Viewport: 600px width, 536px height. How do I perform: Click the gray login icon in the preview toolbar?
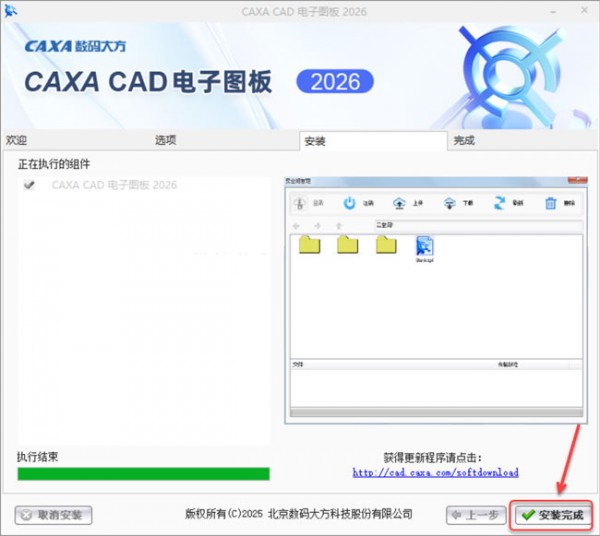[300, 203]
